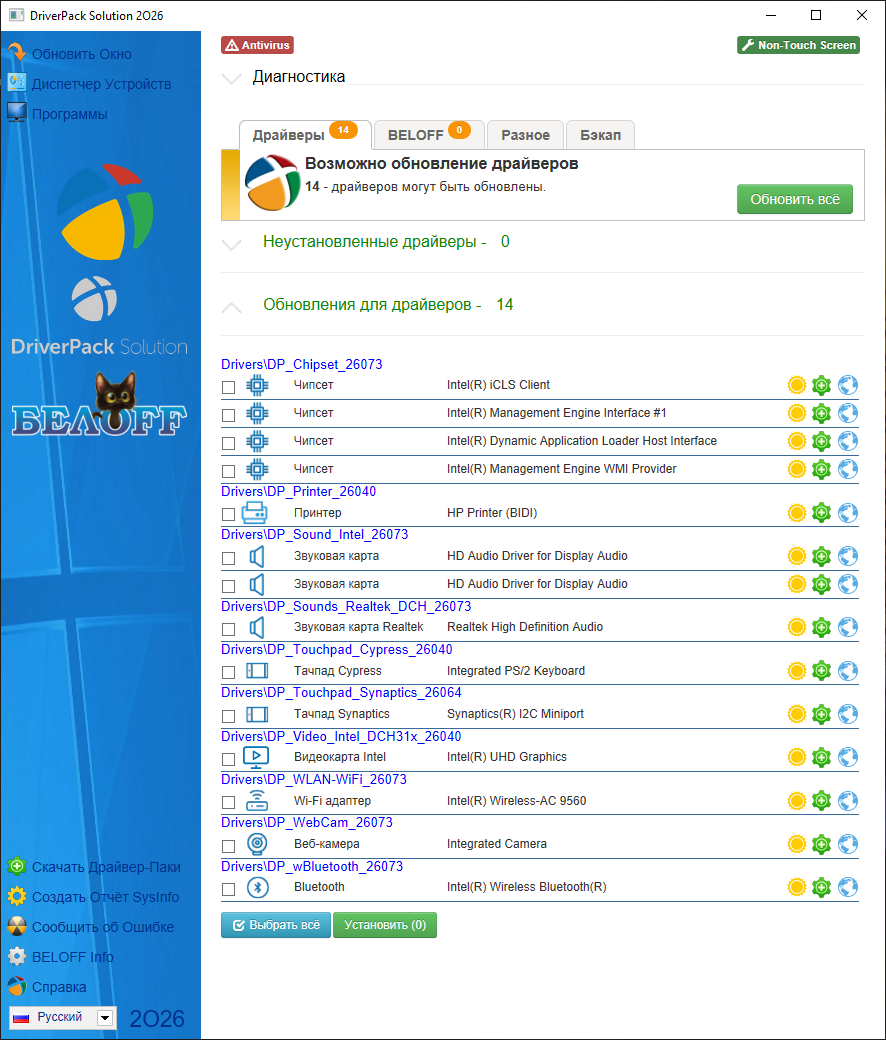Tick checkbox for Intel(R) iCLS Client
The width and height of the screenshot is (886, 1040).
[x=228, y=387]
